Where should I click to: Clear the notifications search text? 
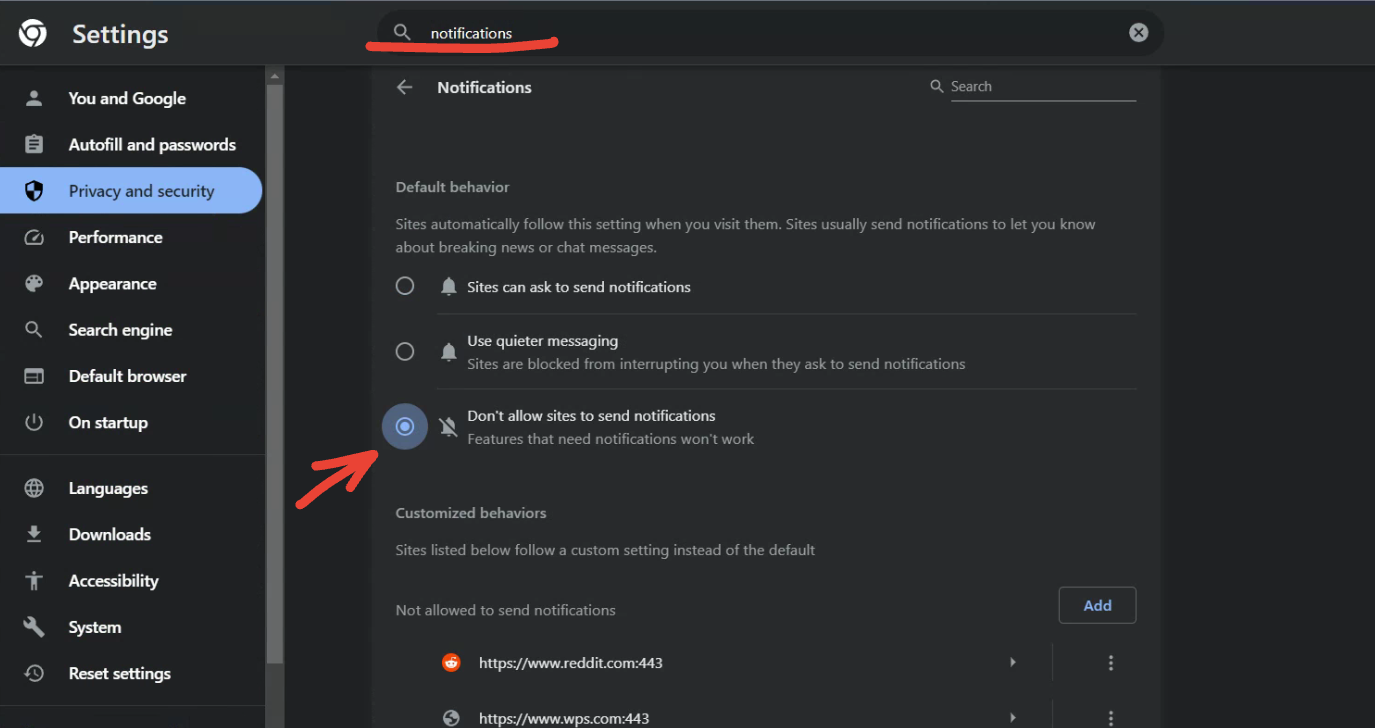pos(1138,33)
